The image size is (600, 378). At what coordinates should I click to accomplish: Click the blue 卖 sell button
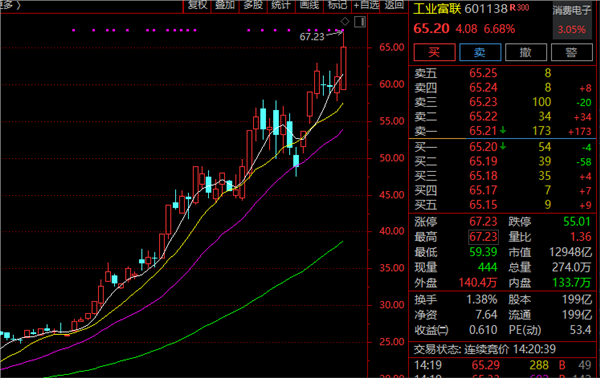(480, 52)
